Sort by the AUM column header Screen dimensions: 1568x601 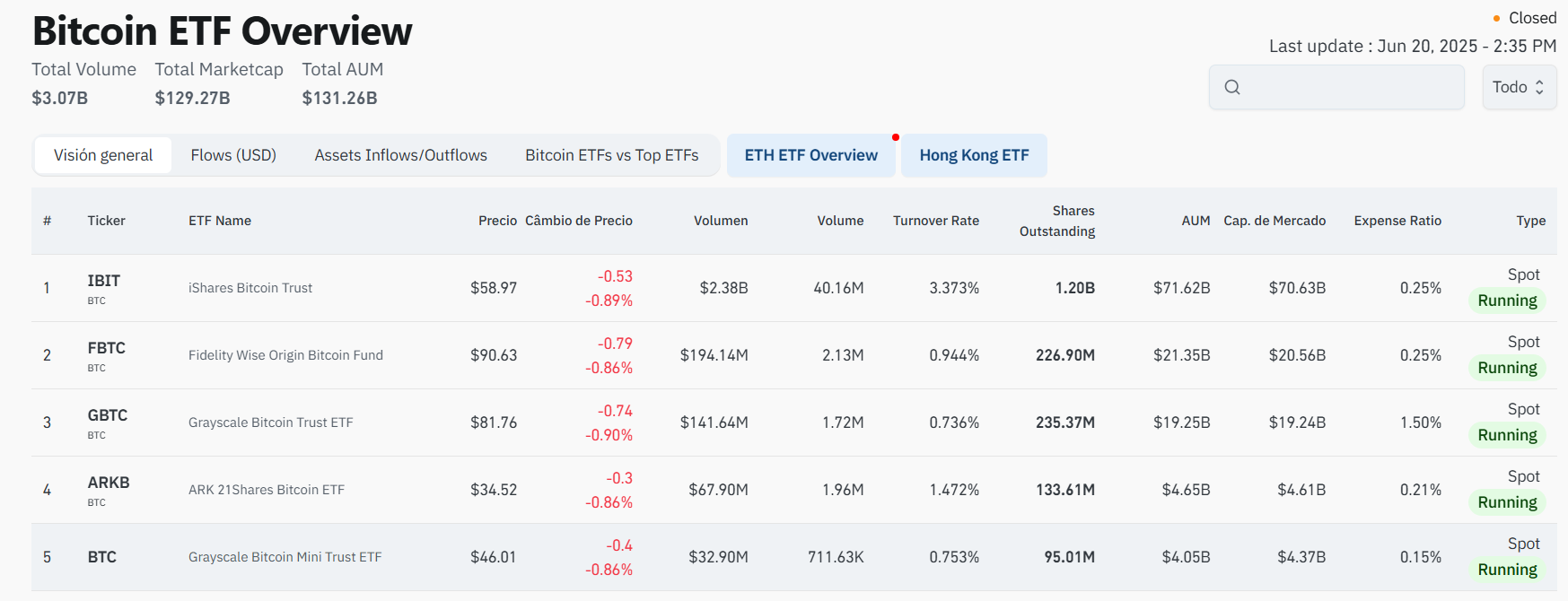pyautogui.click(x=1196, y=221)
